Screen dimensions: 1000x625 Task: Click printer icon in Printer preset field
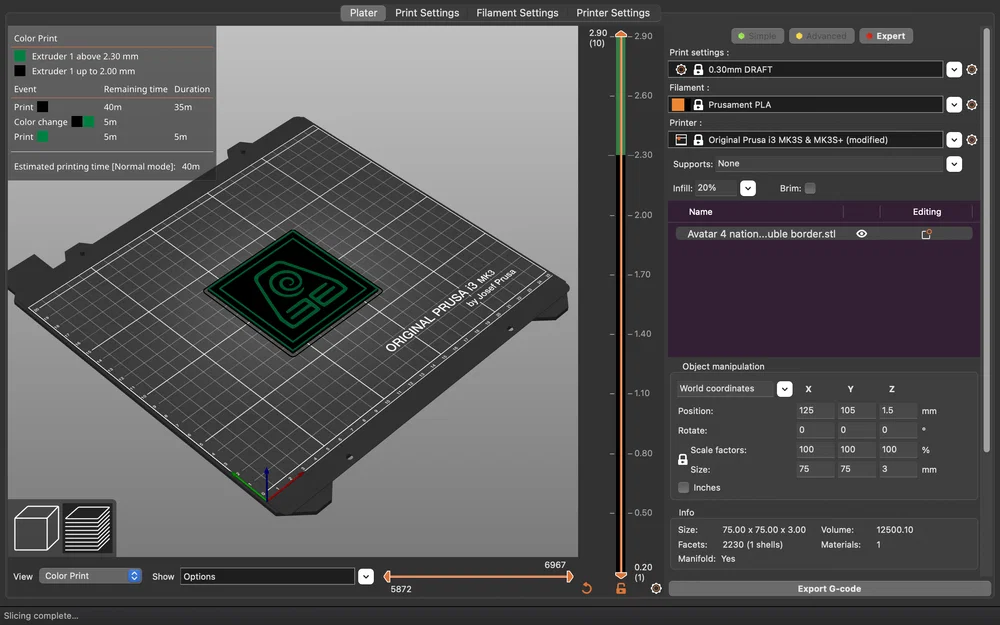(x=681, y=140)
